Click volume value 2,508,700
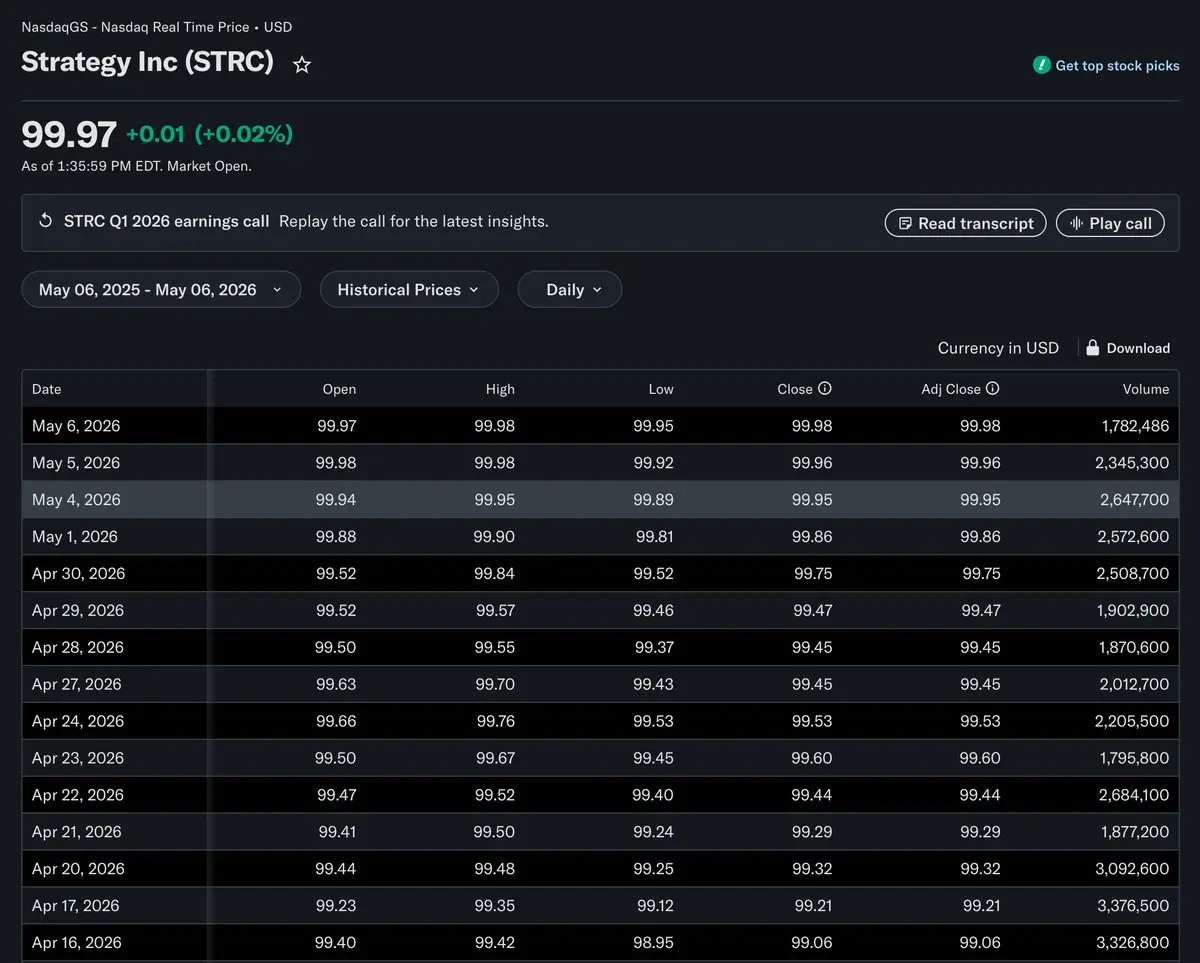The width and height of the screenshot is (1200, 963). pyautogui.click(x=1132, y=574)
